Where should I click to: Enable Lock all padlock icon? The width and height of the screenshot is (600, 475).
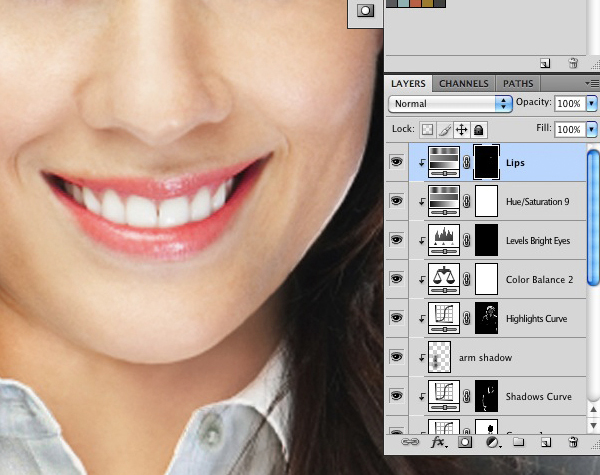[478, 130]
